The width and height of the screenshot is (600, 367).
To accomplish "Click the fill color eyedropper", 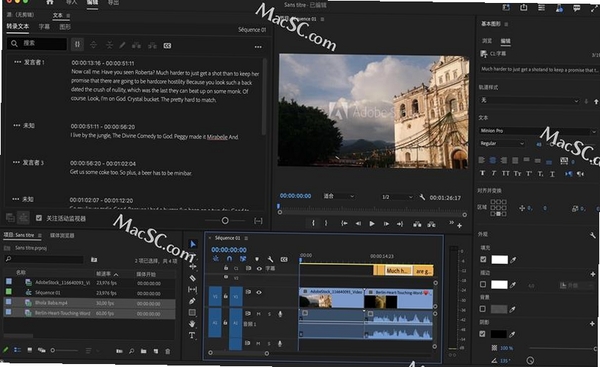I will pyautogui.click(x=514, y=260).
